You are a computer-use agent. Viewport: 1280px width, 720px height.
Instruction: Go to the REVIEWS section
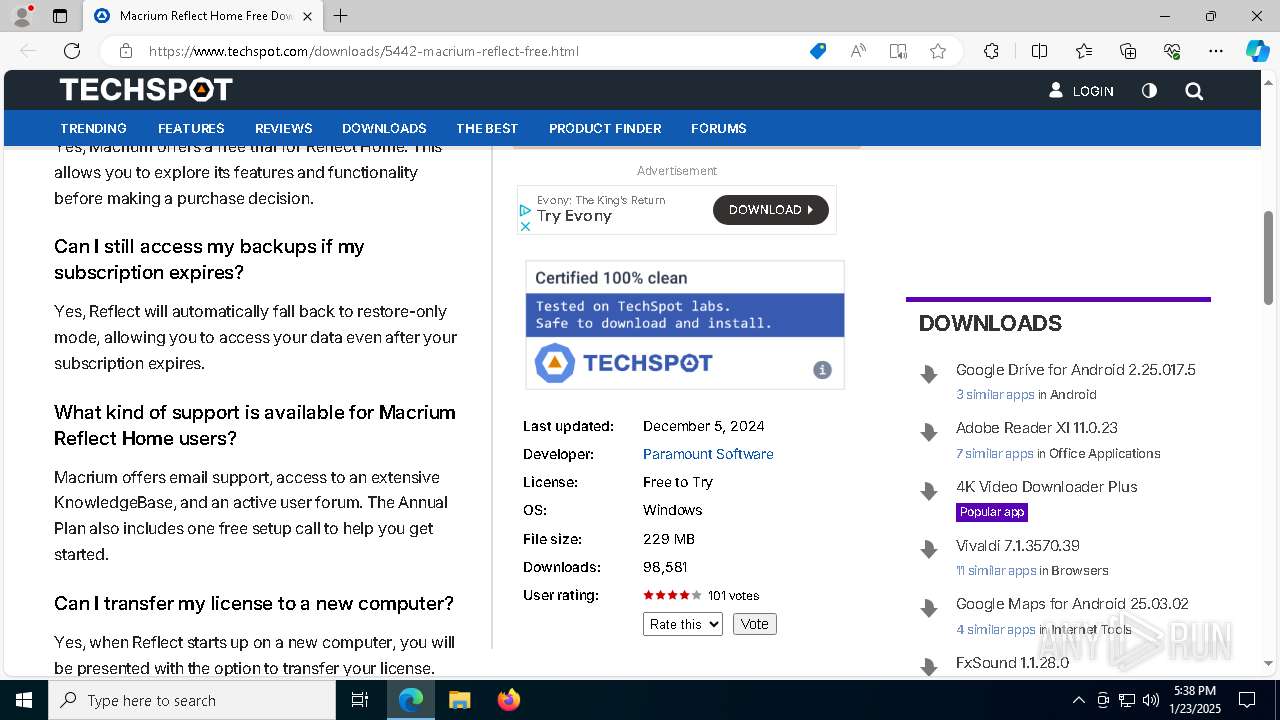pyautogui.click(x=283, y=128)
